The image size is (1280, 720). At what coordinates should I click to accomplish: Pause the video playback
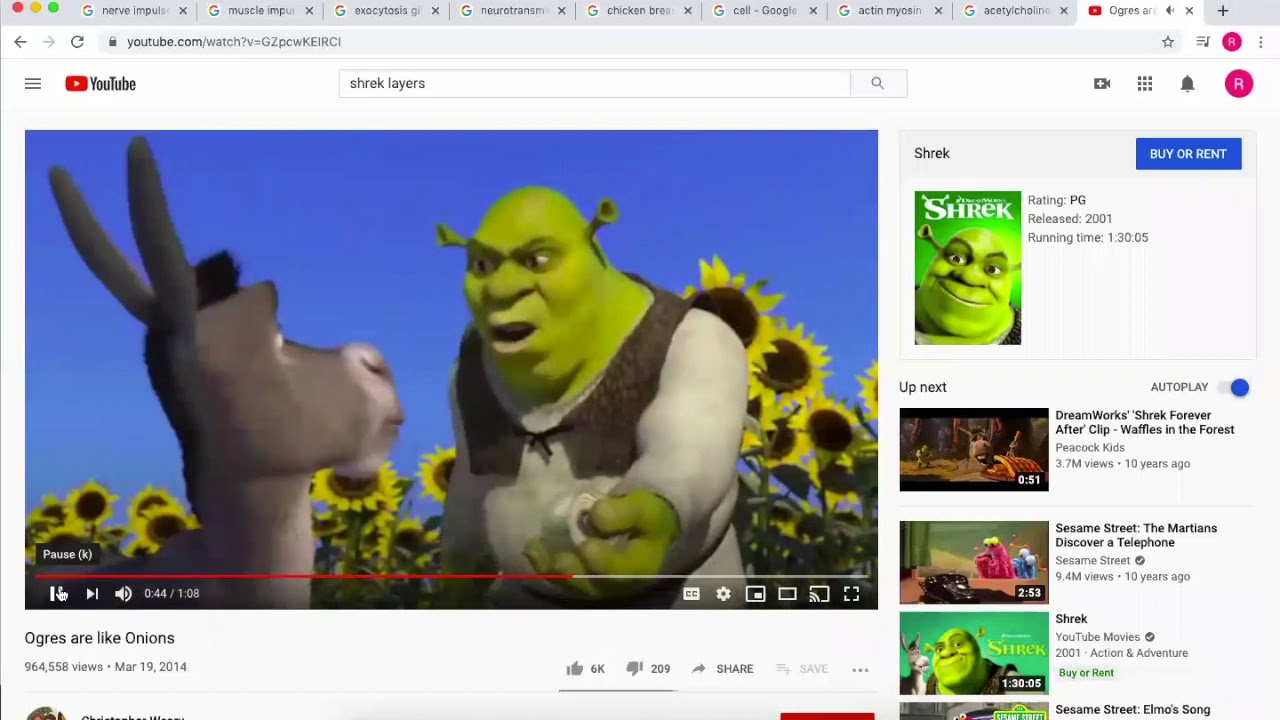pyautogui.click(x=58, y=593)
